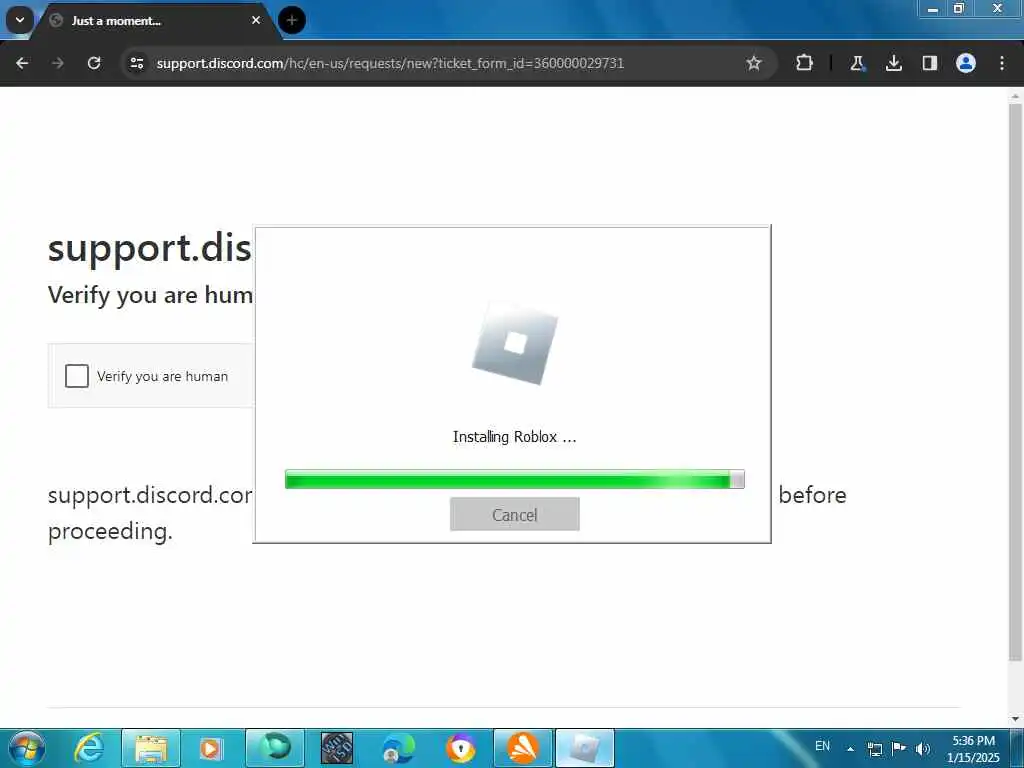Minimize the Chrome window
1024x768 pixels.
click(x=933, y=8)
